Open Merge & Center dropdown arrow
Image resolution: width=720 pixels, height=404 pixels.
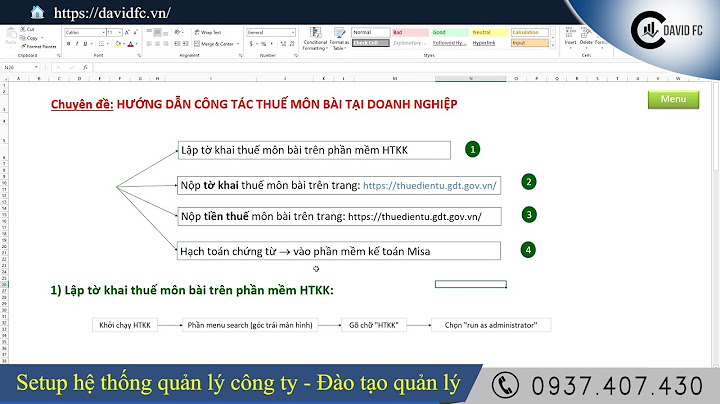coord(238,44)
